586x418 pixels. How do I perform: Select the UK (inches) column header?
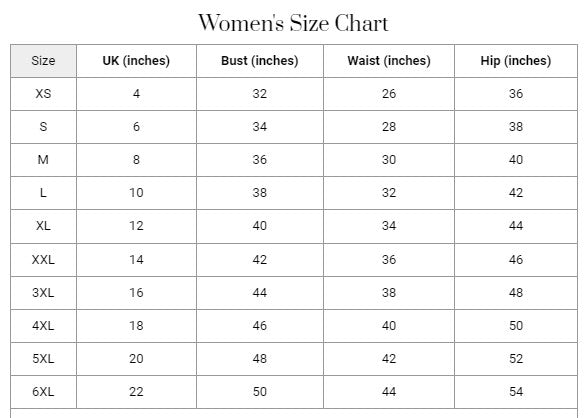(x=136, y=61)
